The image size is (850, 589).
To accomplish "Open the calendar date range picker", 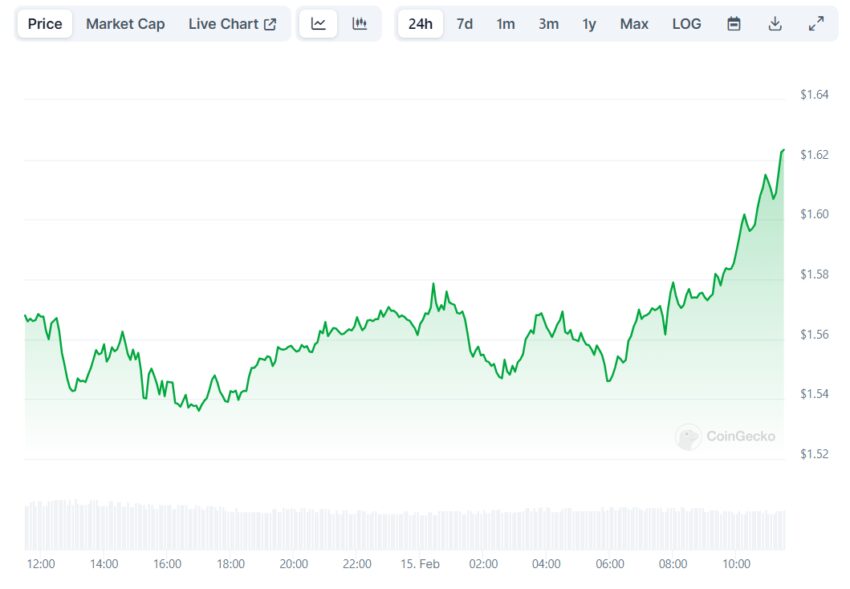I will coord(734,24).
